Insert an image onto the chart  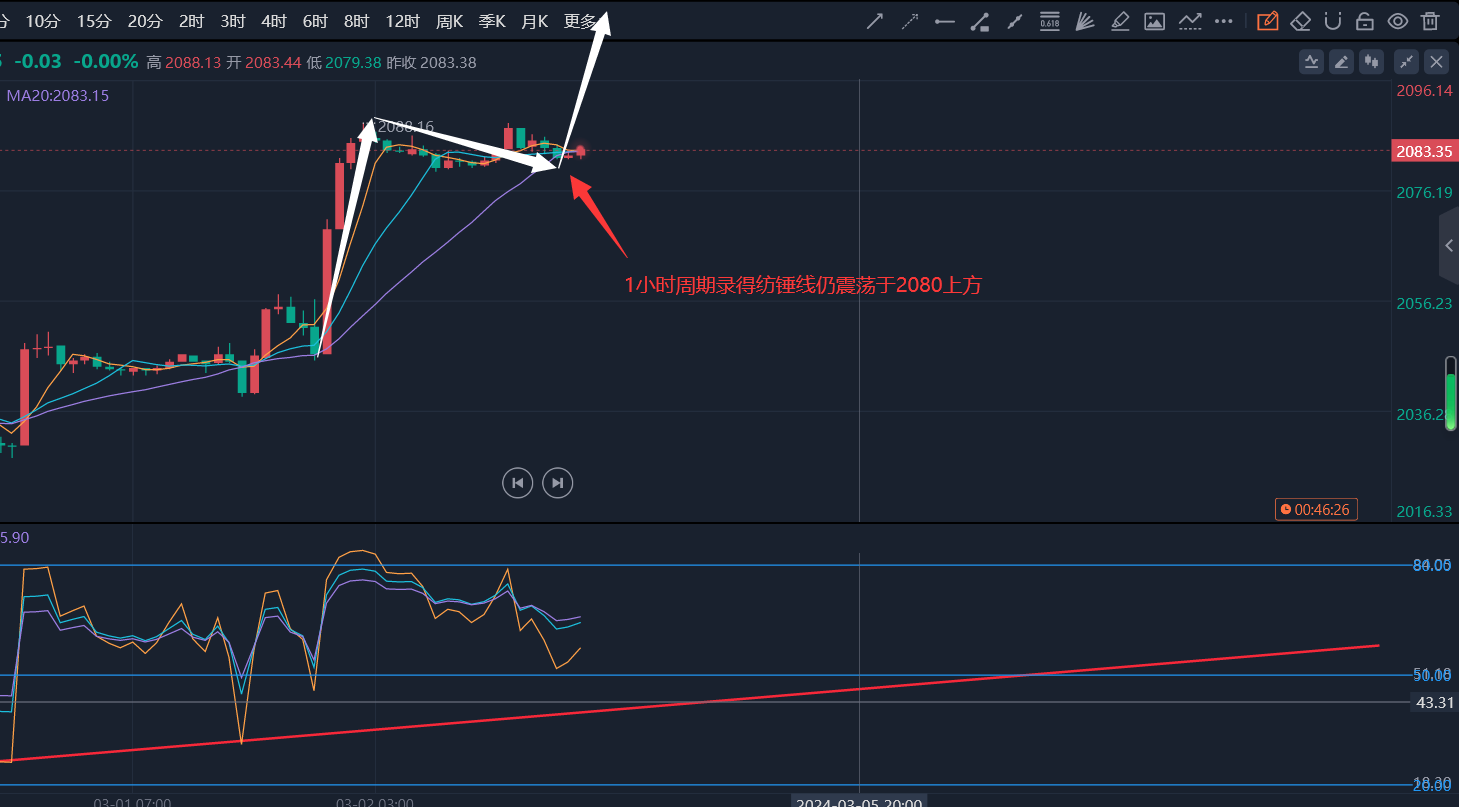pyautogui.click(x=1155, y=21)
